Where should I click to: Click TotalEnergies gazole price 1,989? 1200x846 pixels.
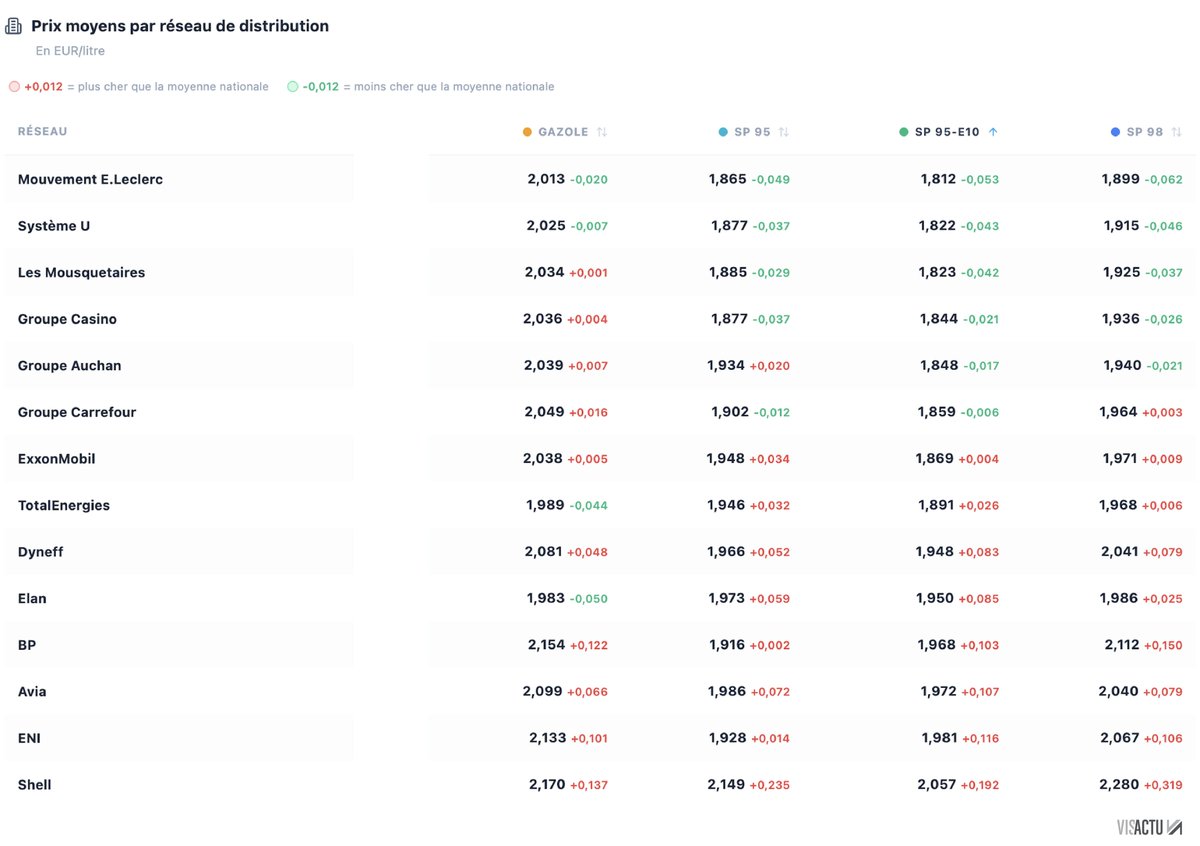pos(546,505)
